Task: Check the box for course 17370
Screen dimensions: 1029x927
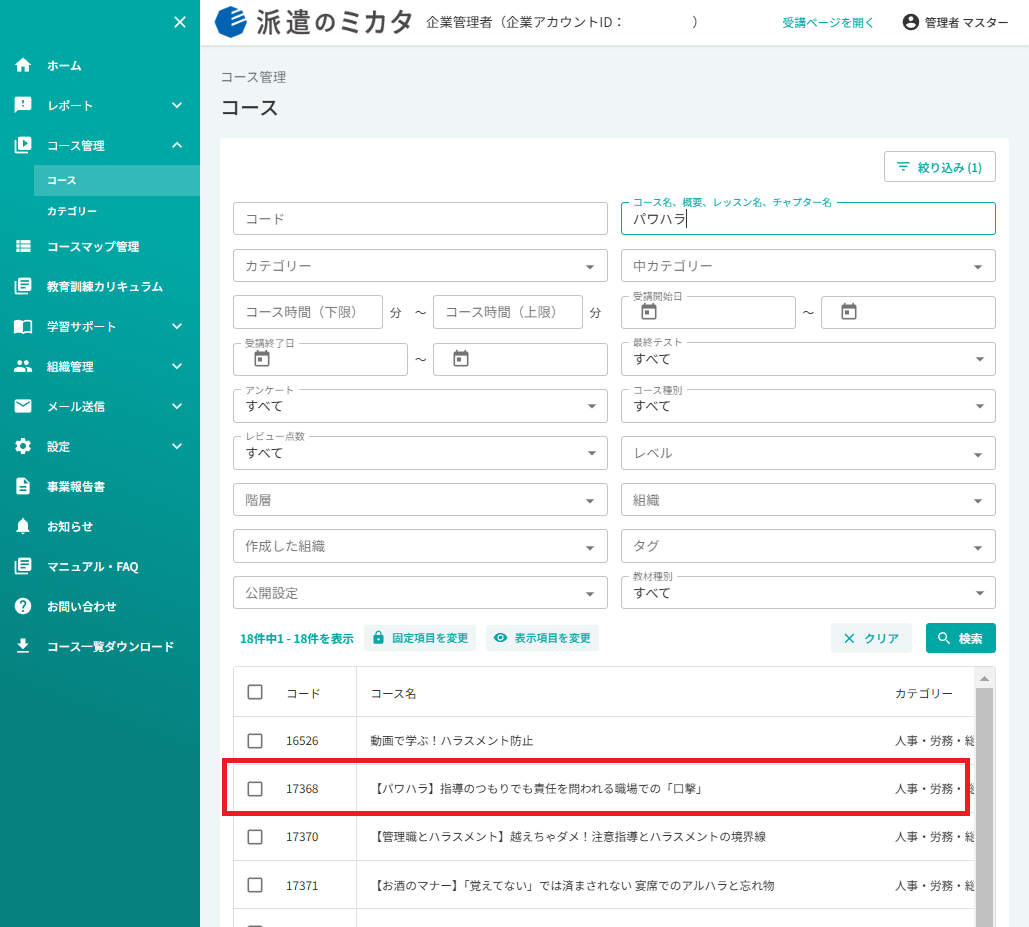Action: [x=255, y=836]
